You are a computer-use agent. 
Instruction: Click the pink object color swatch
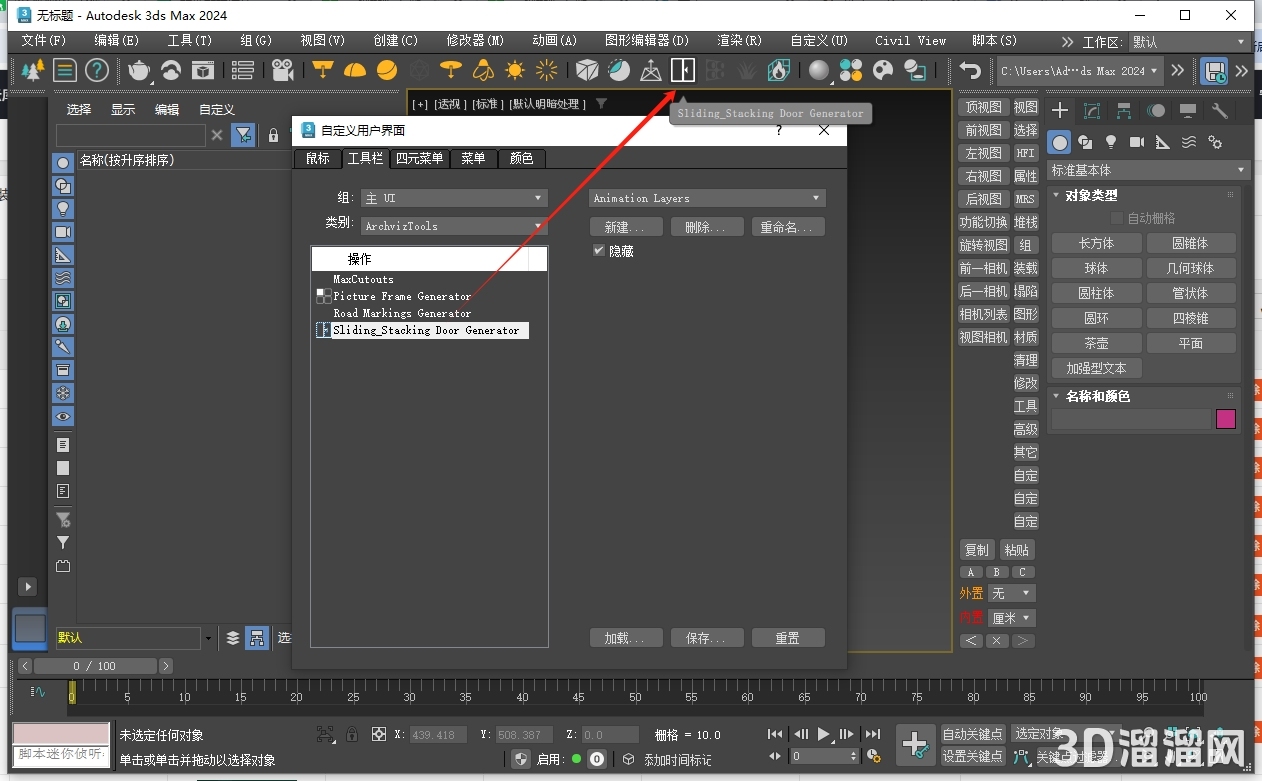pos(1226,419)
